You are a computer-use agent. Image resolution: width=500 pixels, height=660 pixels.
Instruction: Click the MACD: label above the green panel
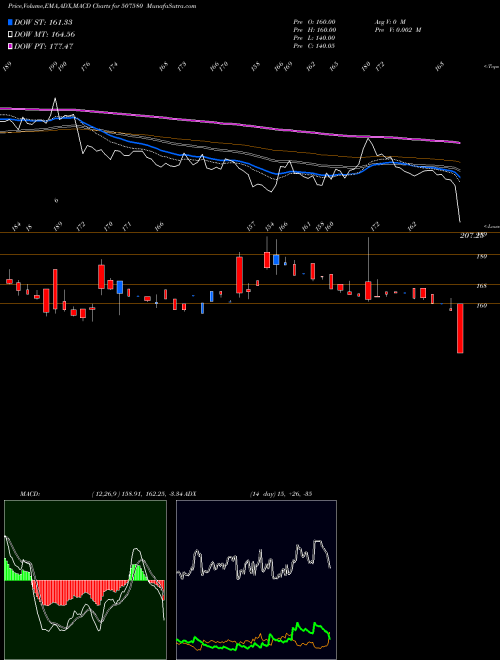(x=30, y=494)
